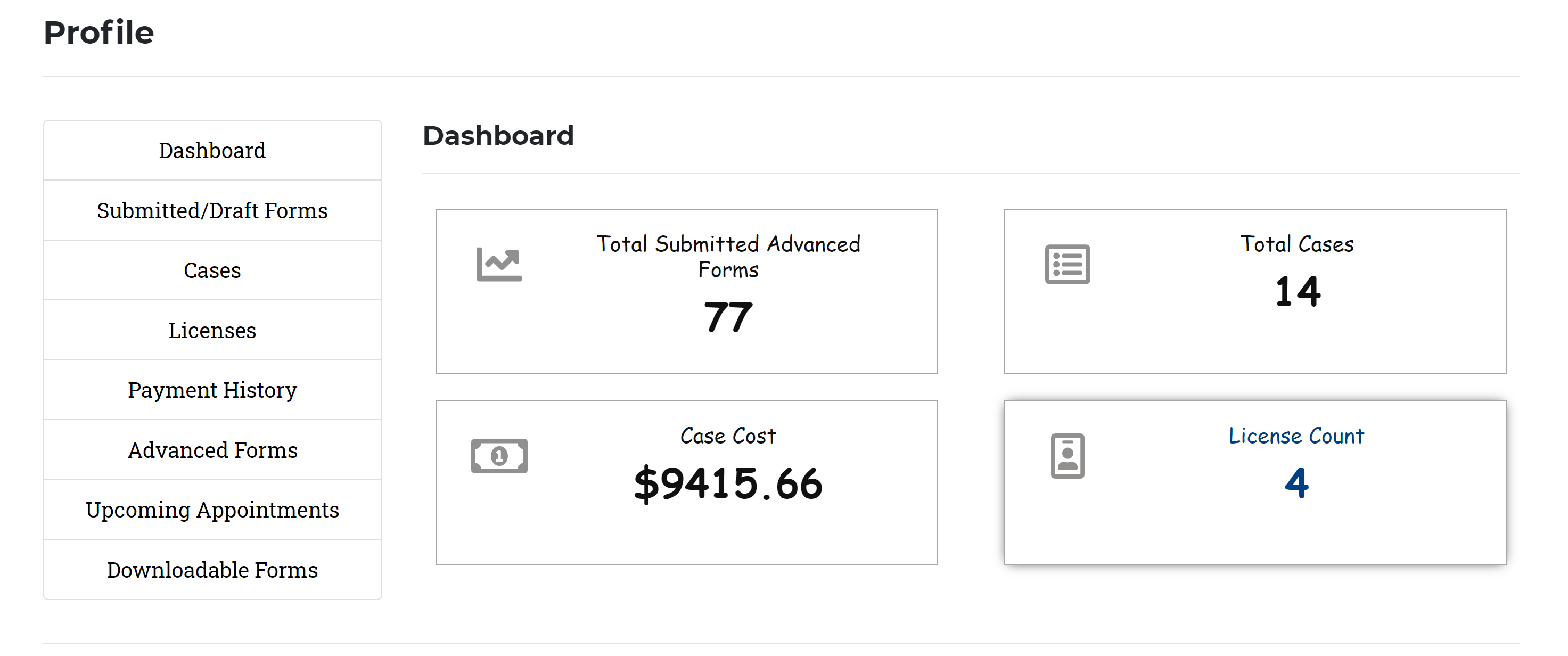Select Licenses from the sidebar
Viewport: 1568px width, 656px height.
(212, 331)
